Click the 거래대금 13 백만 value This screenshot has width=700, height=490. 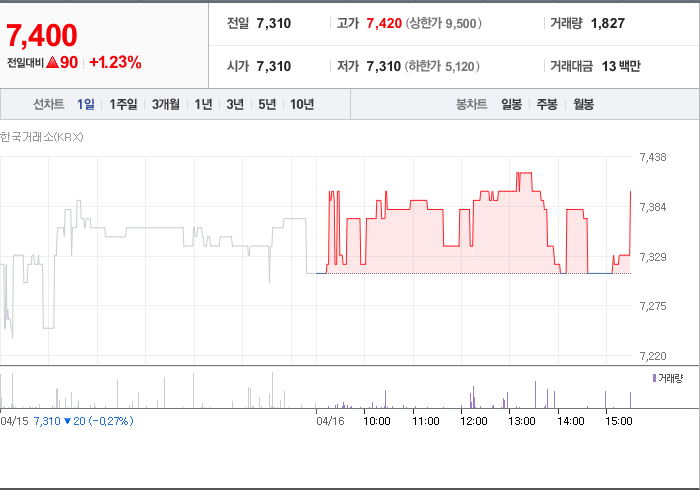[621, 66]
